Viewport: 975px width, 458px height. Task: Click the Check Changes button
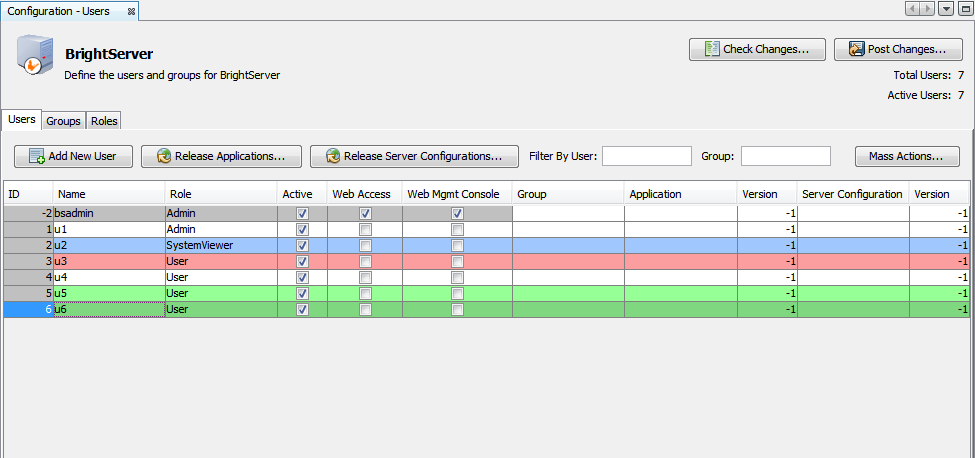pos(755,49)
